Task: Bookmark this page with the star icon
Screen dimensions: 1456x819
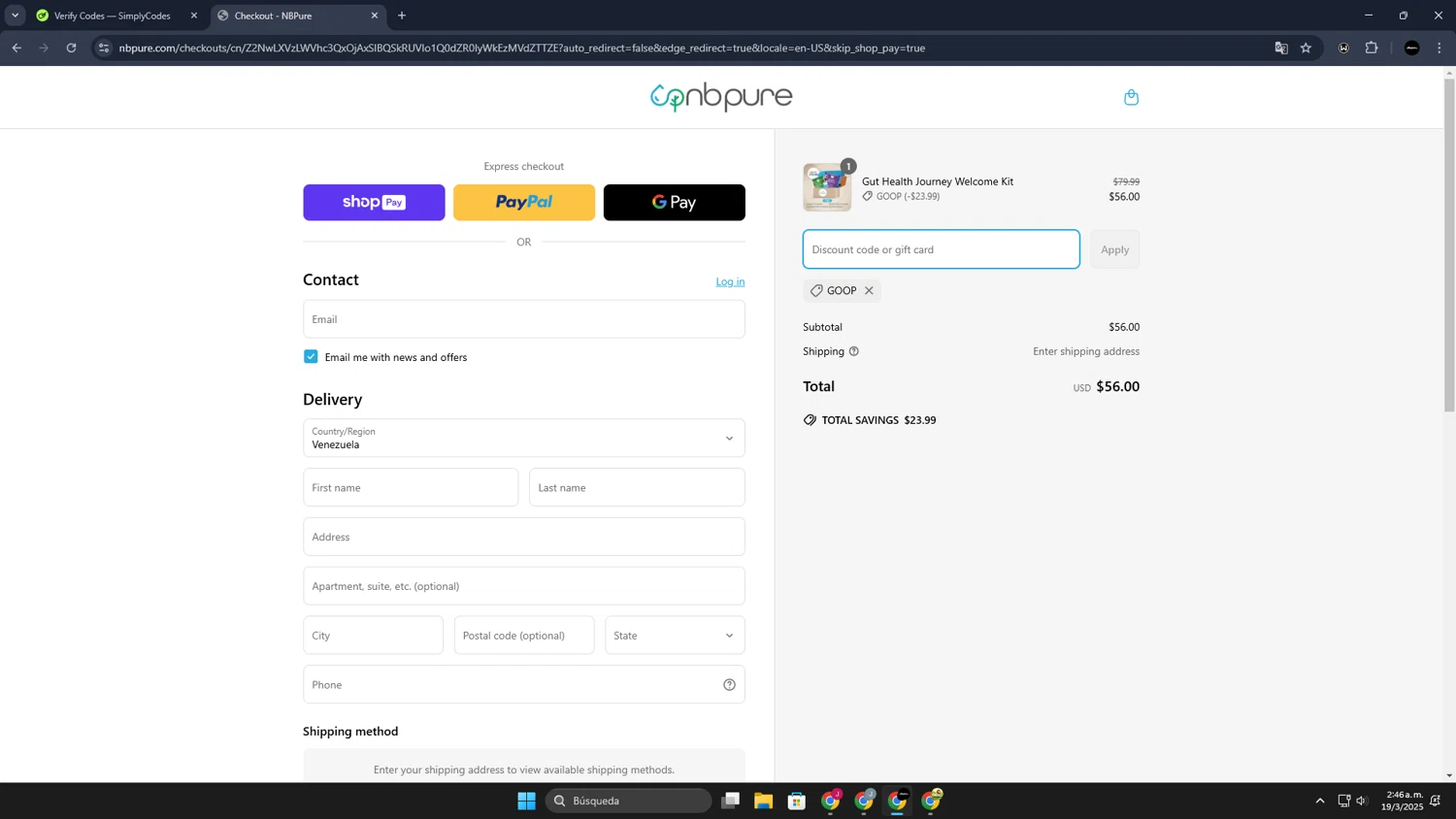Action: coord(1306,48)
